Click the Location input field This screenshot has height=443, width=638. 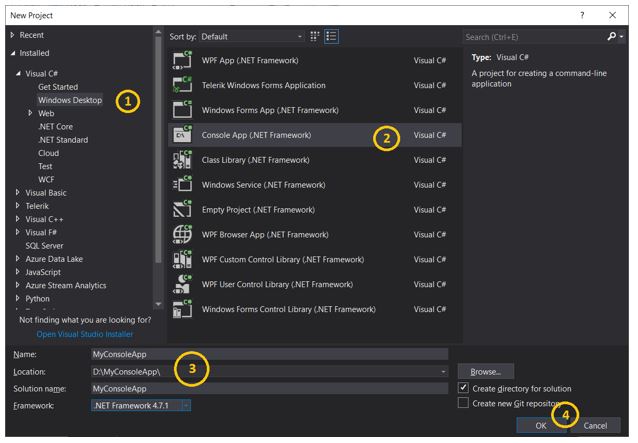269,372
